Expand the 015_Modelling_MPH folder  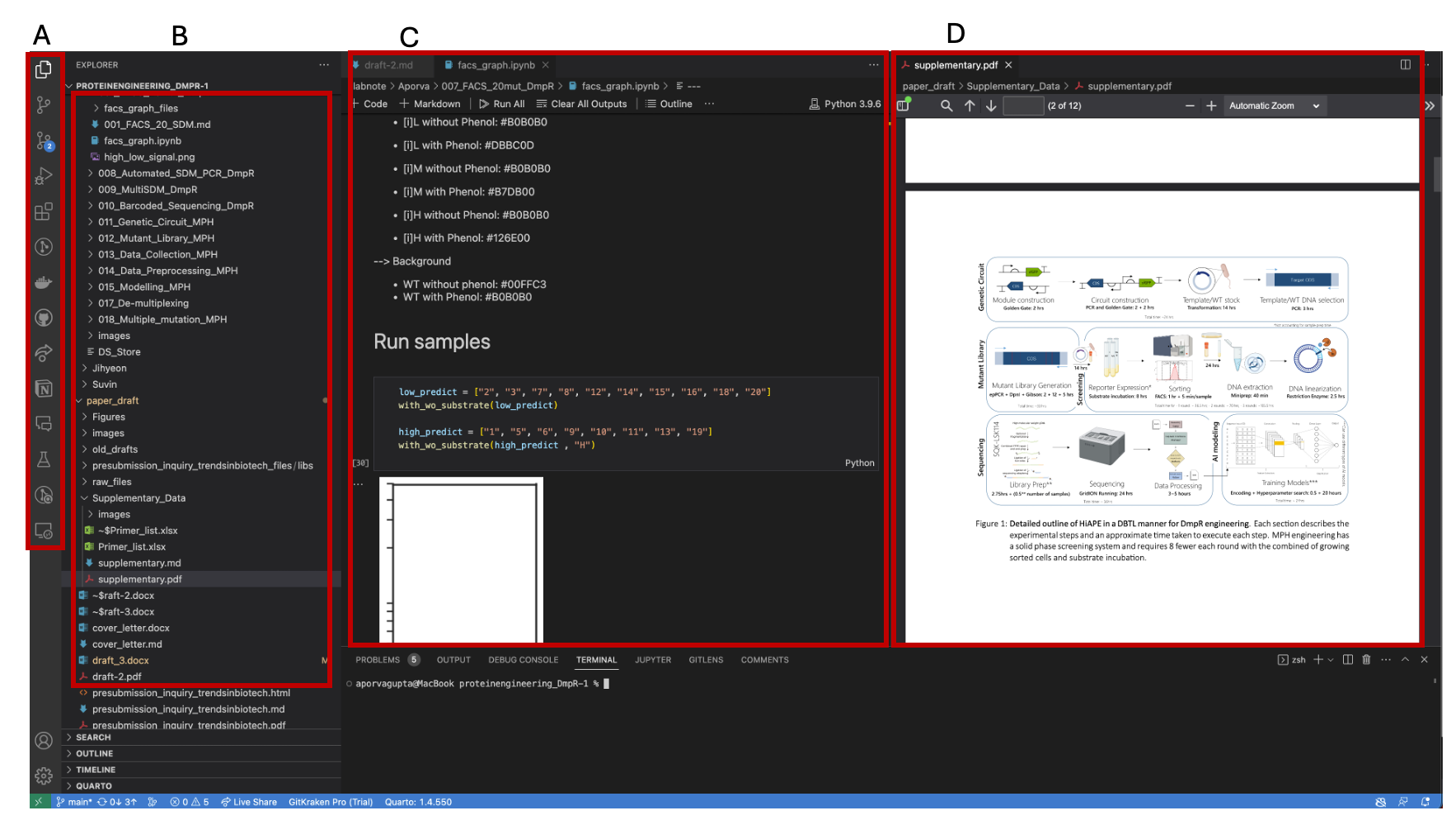click(143, 287)
